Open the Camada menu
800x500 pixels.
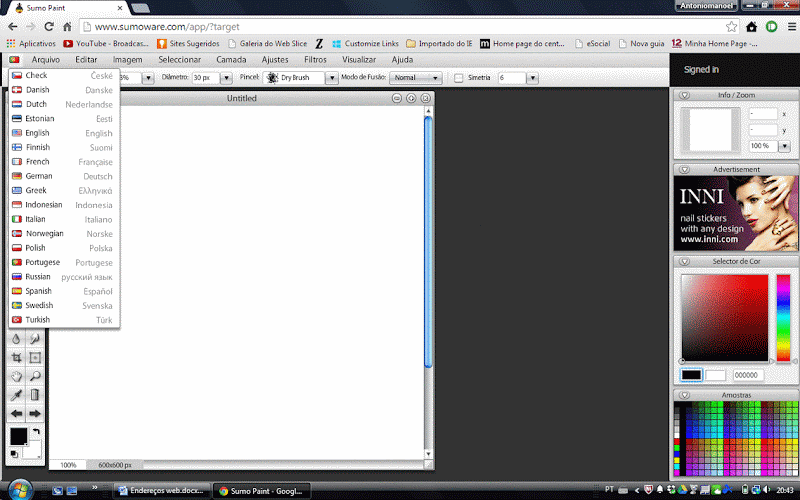(x=231, y=60)
